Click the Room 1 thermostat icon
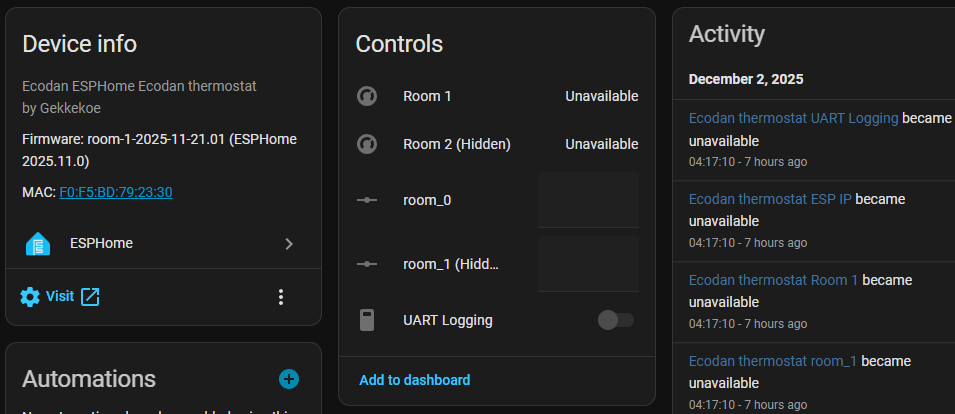Image resolution: width=955 pixels, height=414 pixels. click(x=367, y=96)
